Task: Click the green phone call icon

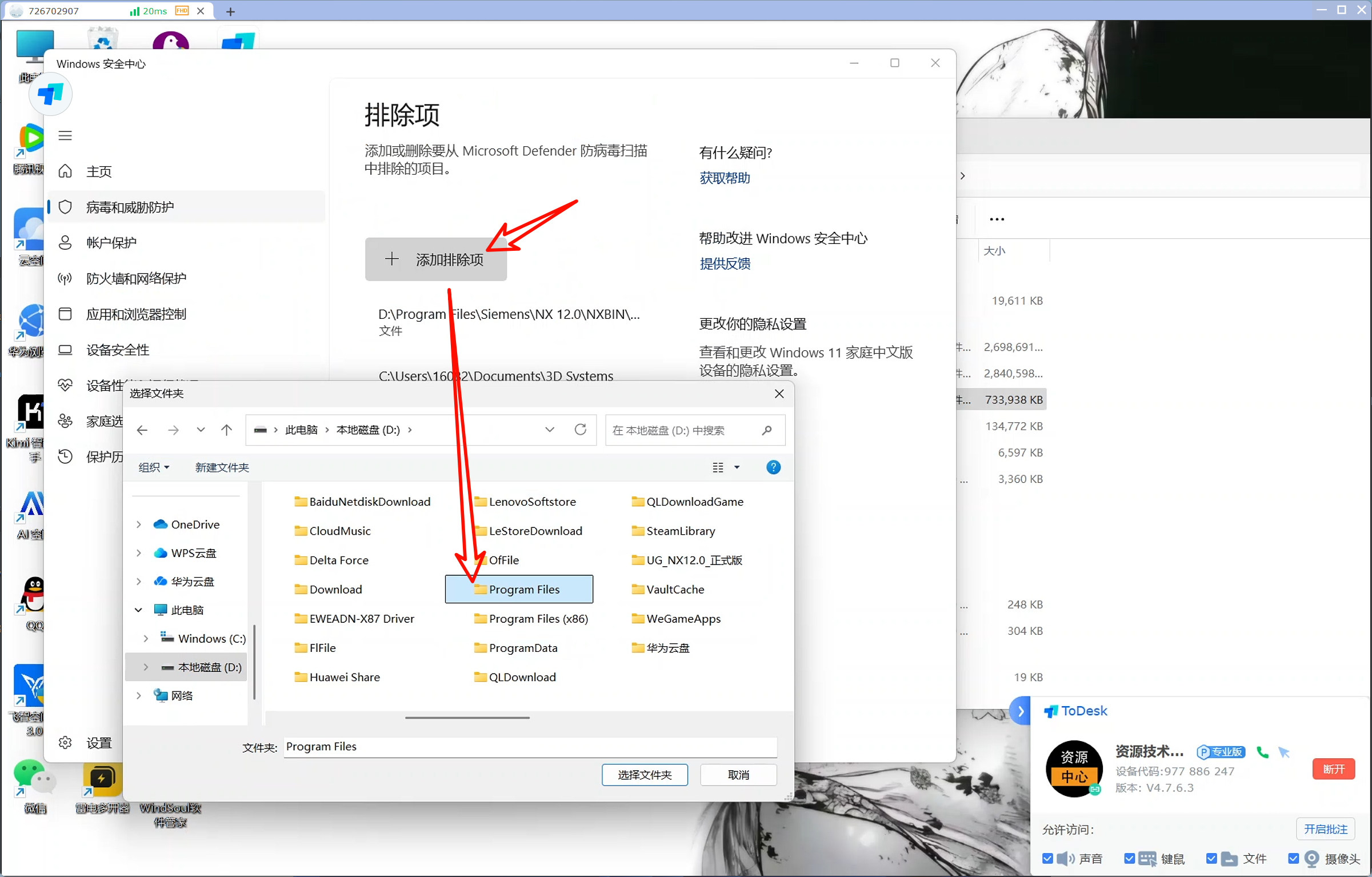Action: pyautogui.click(x=1263, y=752)
